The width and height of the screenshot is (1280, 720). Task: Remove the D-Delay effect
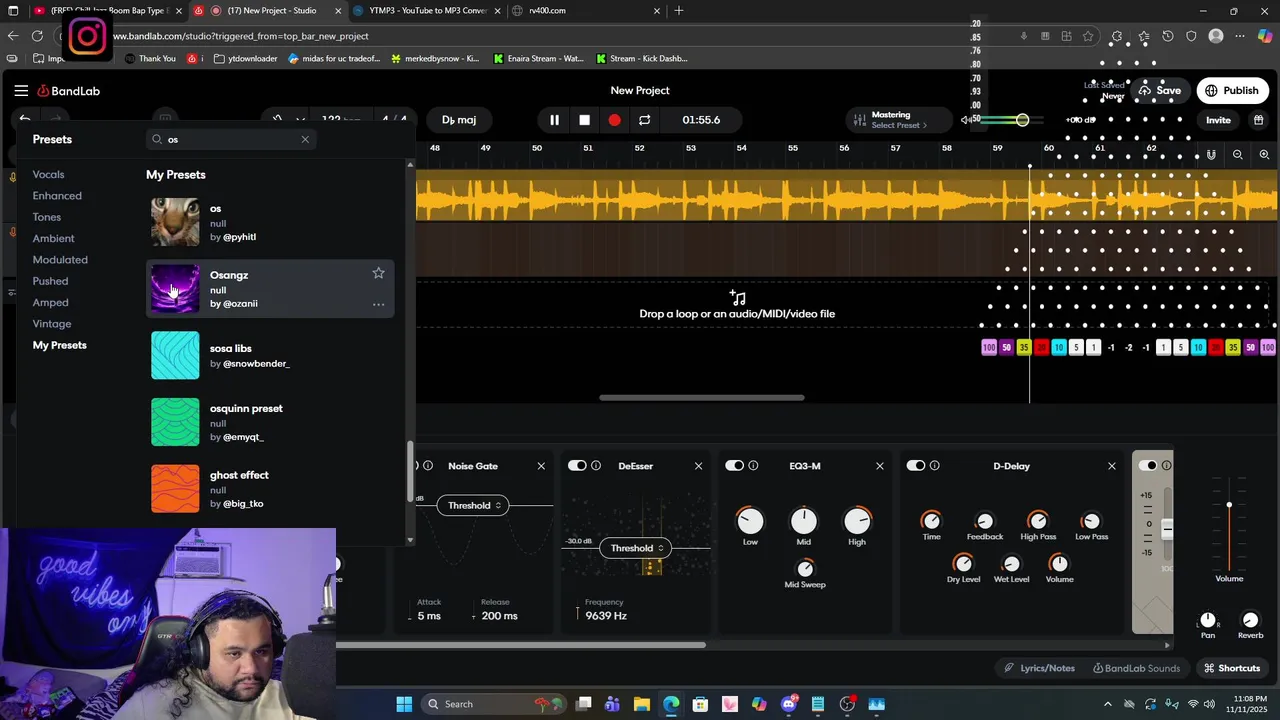tap(1111, 466)
